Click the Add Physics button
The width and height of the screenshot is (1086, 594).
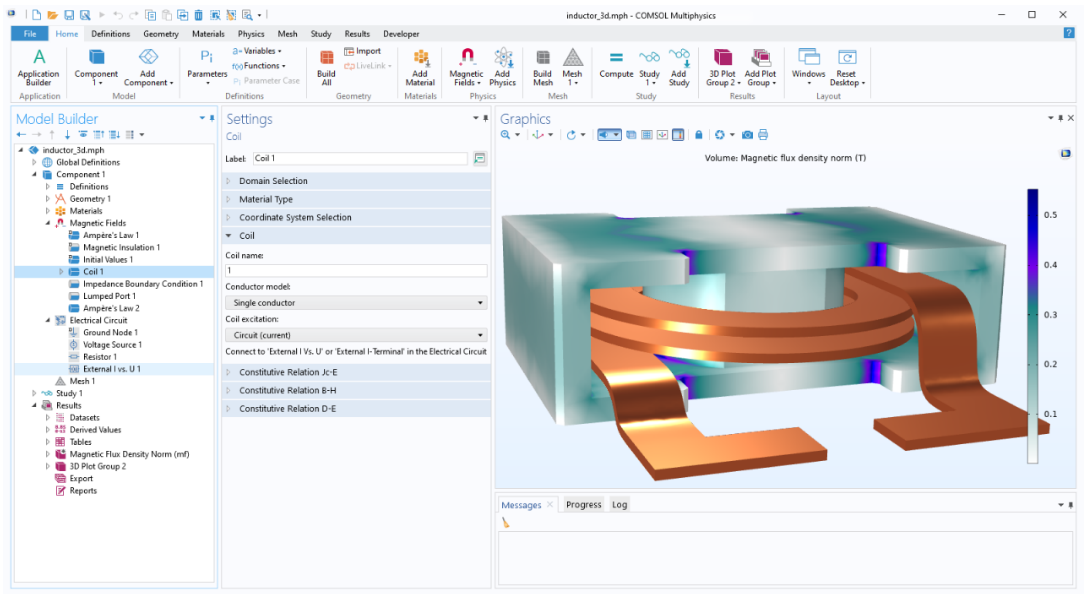click(x=503, y=68)
